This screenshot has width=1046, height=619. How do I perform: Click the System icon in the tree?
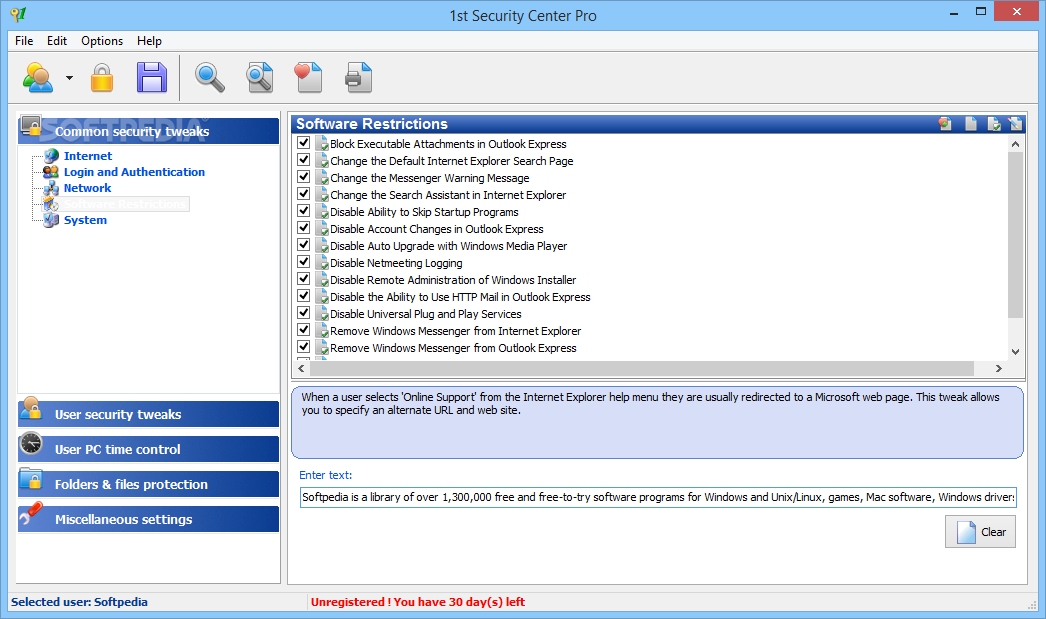pos(51,220)
